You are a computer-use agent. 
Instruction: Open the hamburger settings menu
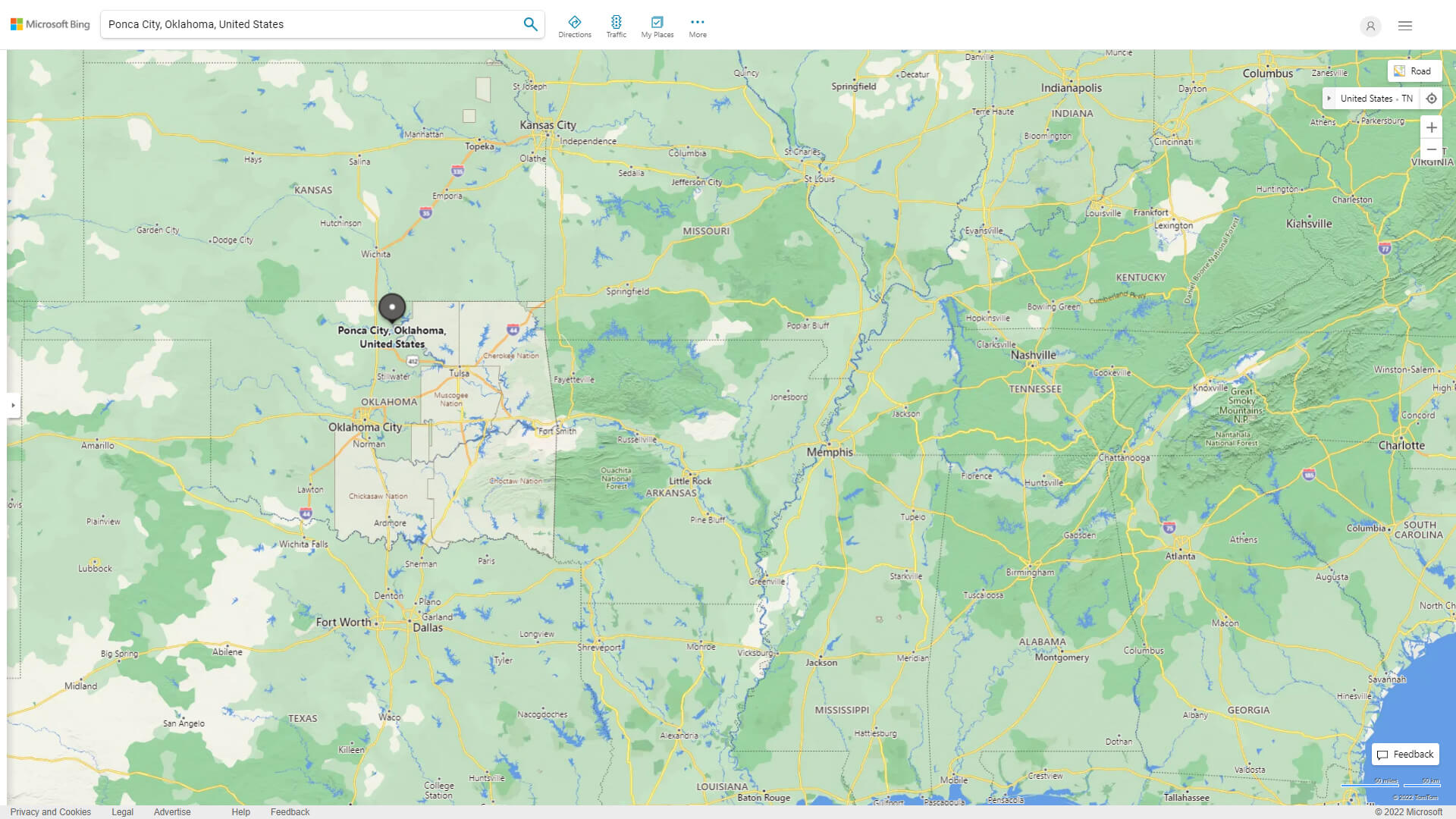pos(1404,26)
